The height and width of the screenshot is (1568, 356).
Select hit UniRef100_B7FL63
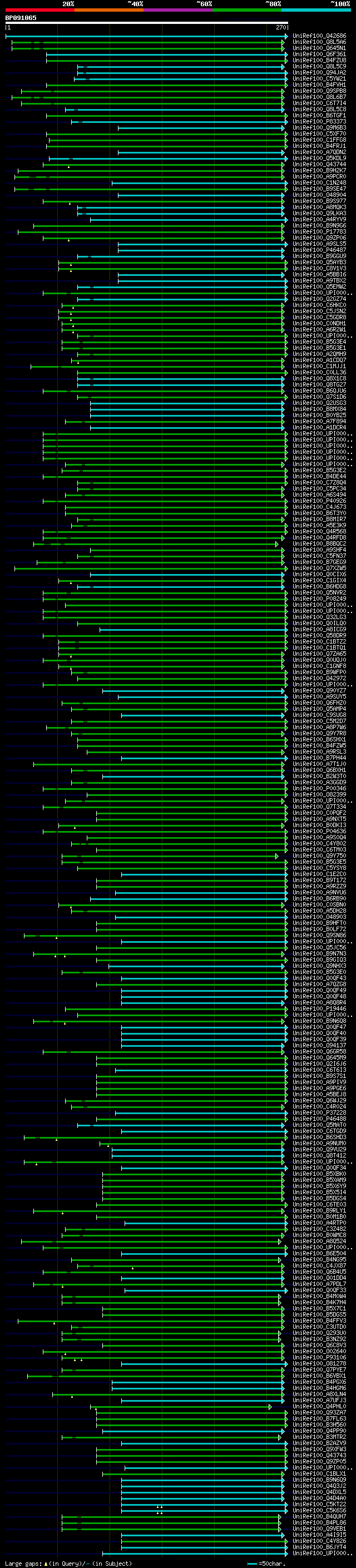[319, 1419]
